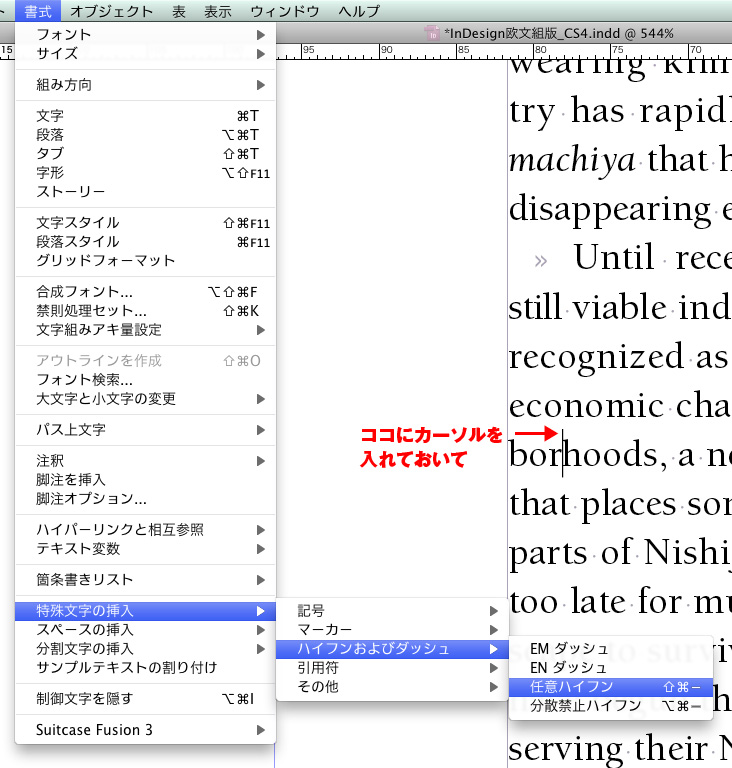The width and height of the screenshot is (732, 768).
Task: Open その他 submenu
Action: [392, 687]
